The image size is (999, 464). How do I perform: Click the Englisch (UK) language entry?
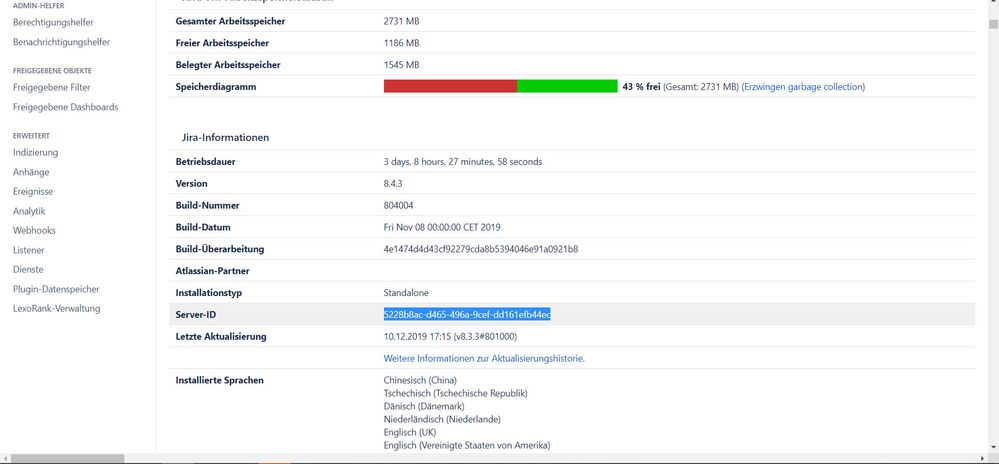(x=410, y=432)
